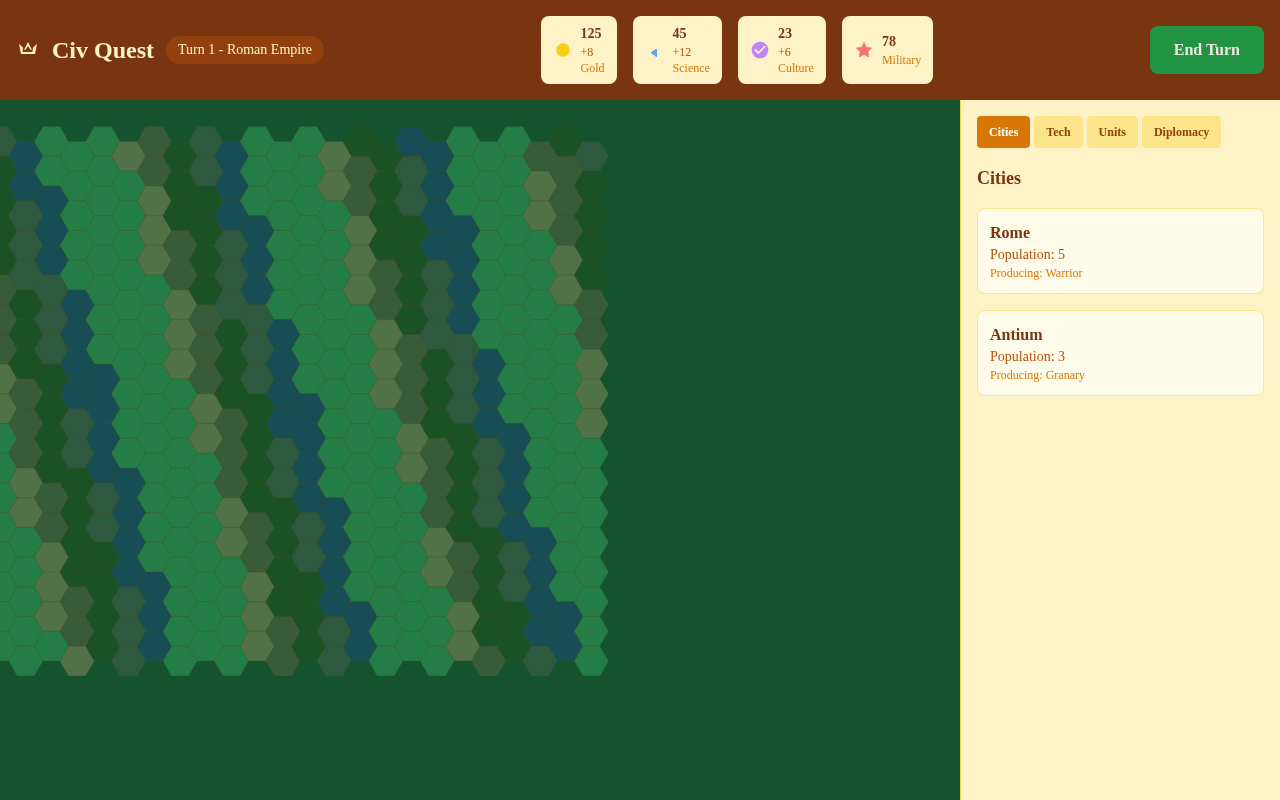Click the purple Culture icon
Image resolution: width=1280 pixels, height=800 pixels.
coord(760,49)
